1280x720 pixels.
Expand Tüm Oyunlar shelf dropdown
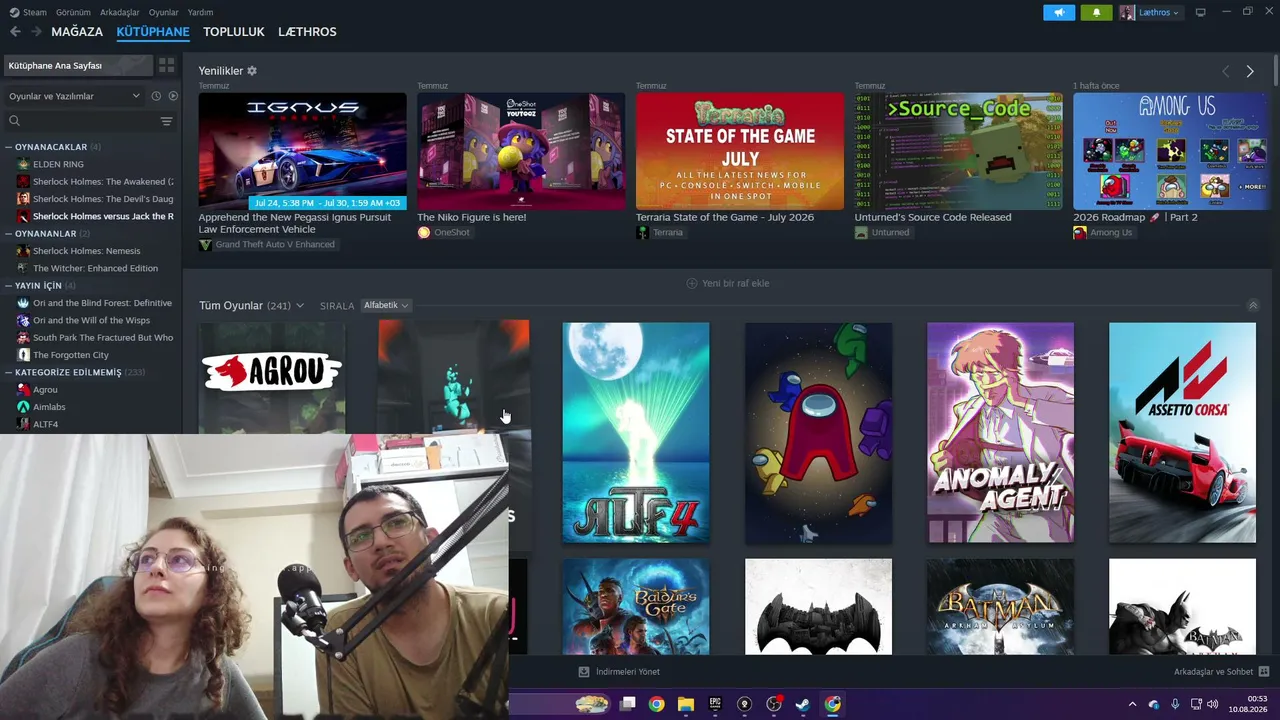coord(300,306)
